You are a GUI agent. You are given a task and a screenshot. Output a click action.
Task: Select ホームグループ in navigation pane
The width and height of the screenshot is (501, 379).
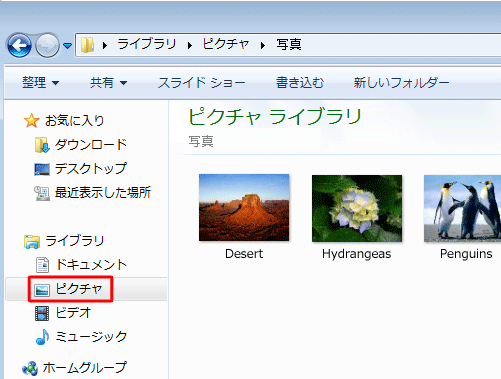pos(84,368)
